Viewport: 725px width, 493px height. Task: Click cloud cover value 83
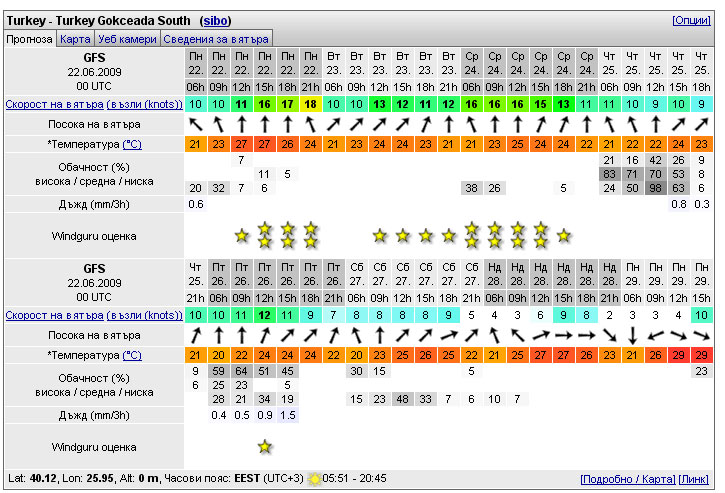609,174
